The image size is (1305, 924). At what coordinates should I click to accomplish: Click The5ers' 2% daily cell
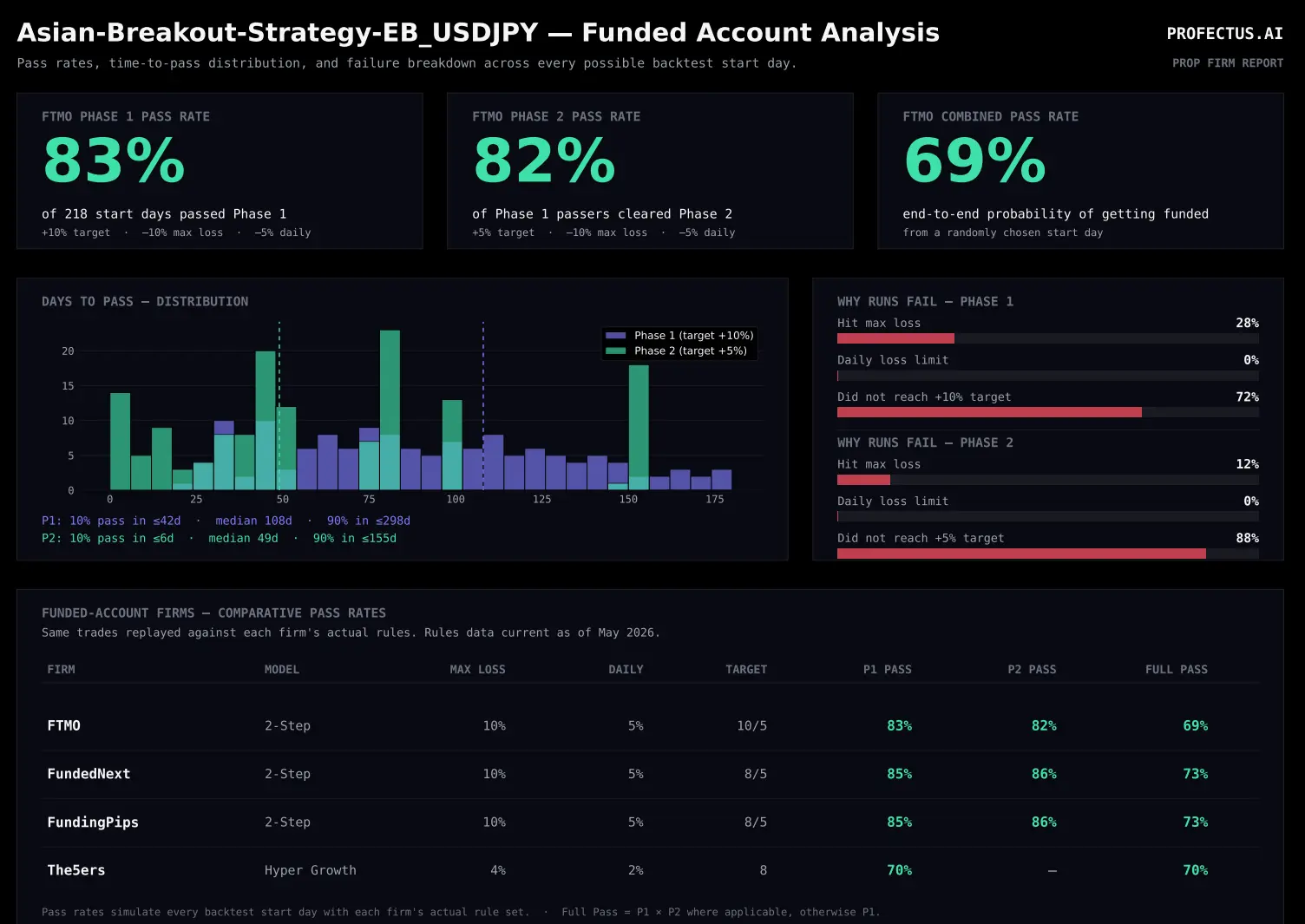(x=636, y=870)
